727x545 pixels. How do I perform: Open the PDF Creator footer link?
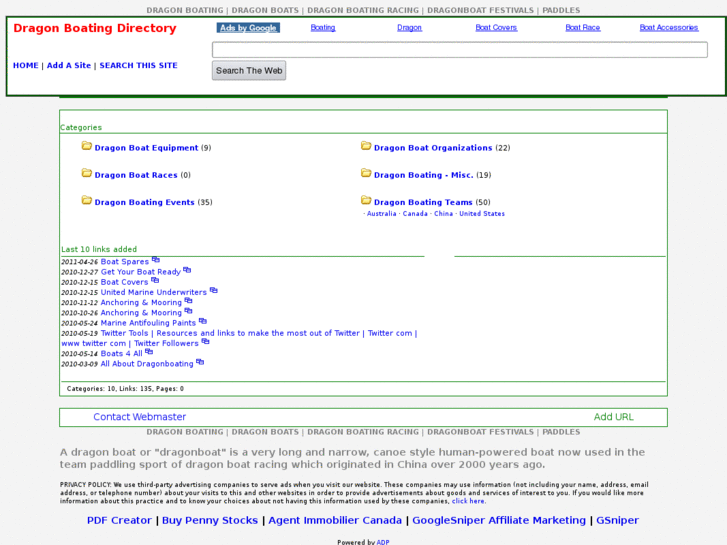(x=119, y=520)
